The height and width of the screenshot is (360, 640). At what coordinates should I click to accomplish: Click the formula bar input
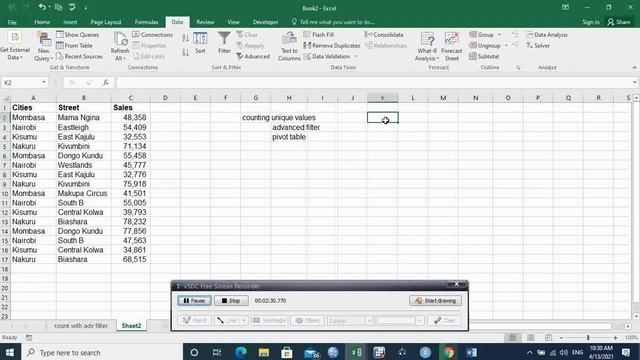(373, 82)
